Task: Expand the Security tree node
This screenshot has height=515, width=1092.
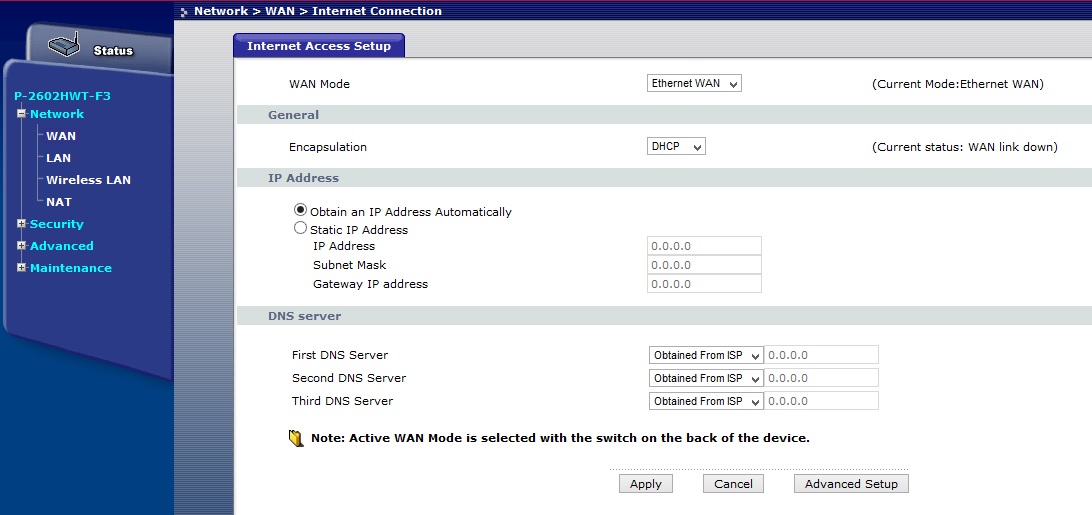Action: 22,224
